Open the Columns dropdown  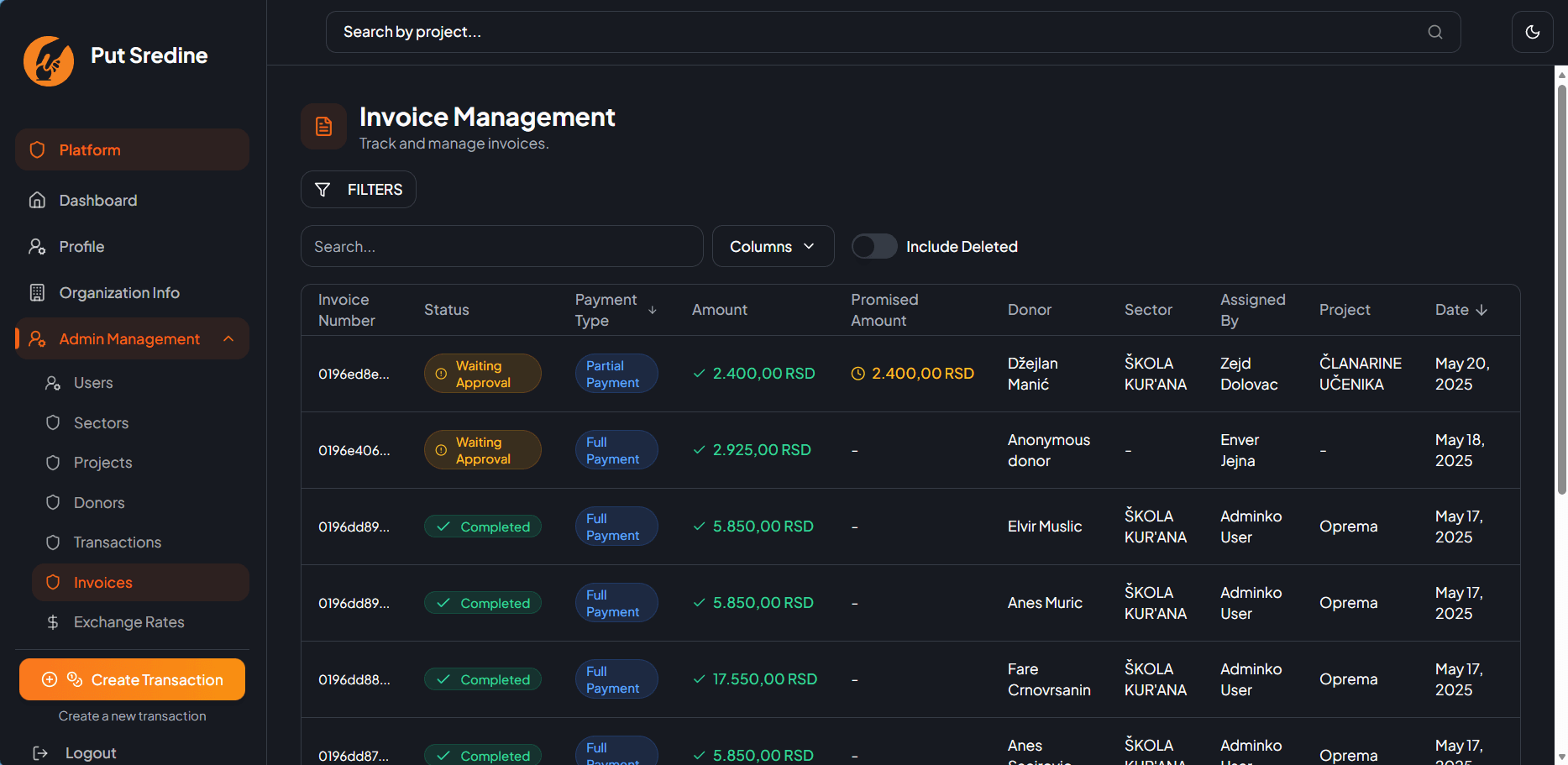(773, 246)
